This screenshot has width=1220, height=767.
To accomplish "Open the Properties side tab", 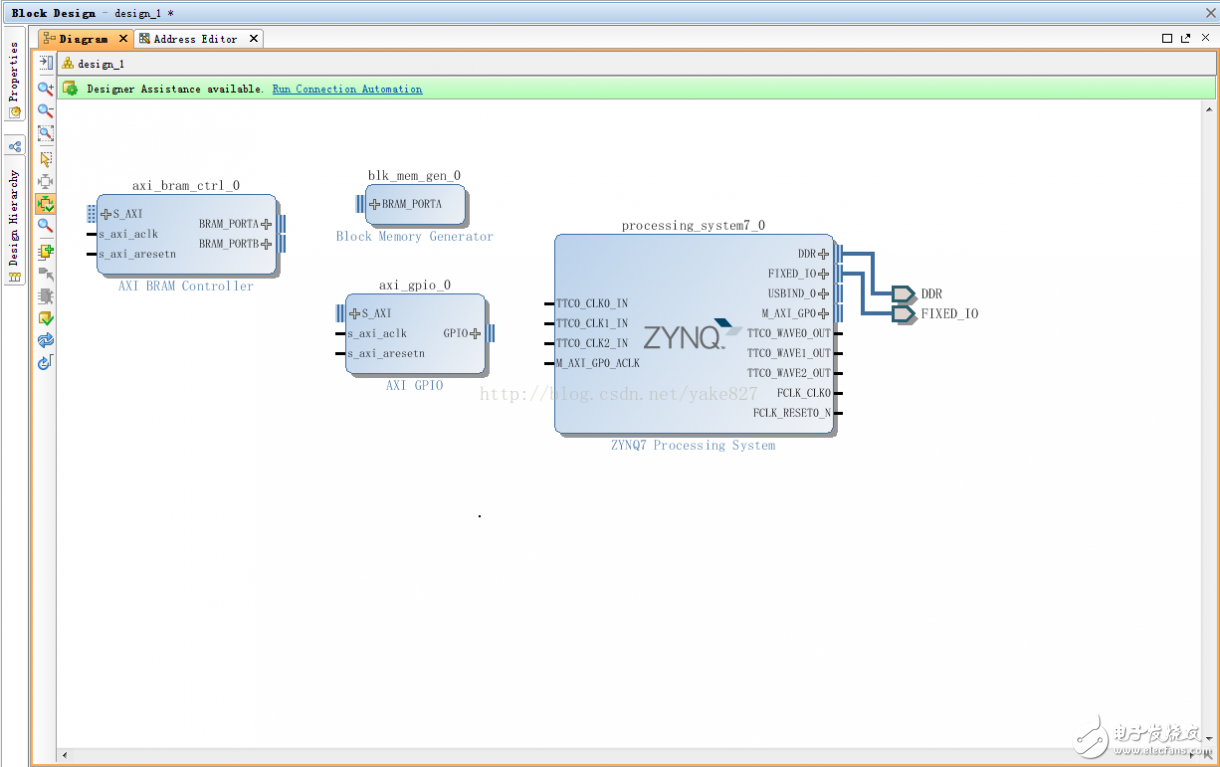I will (x=14, y=80).
